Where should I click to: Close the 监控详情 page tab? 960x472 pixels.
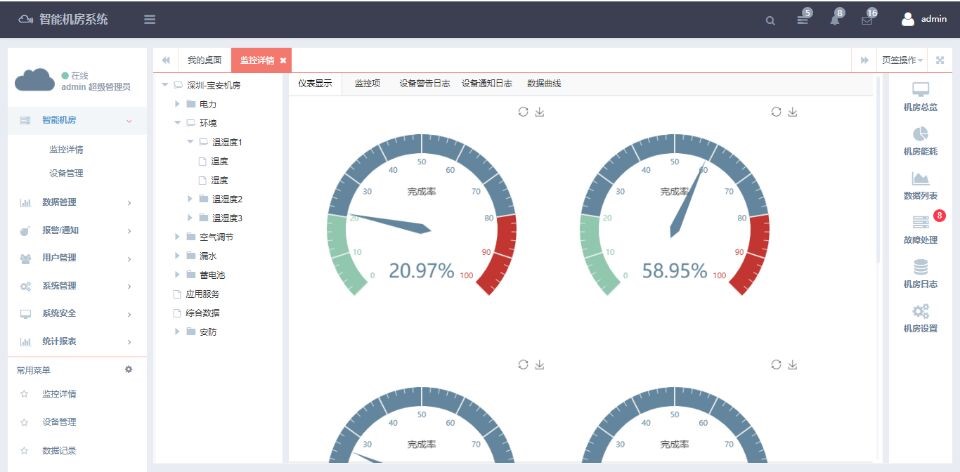pyautogui.click(x=283, y=60)
